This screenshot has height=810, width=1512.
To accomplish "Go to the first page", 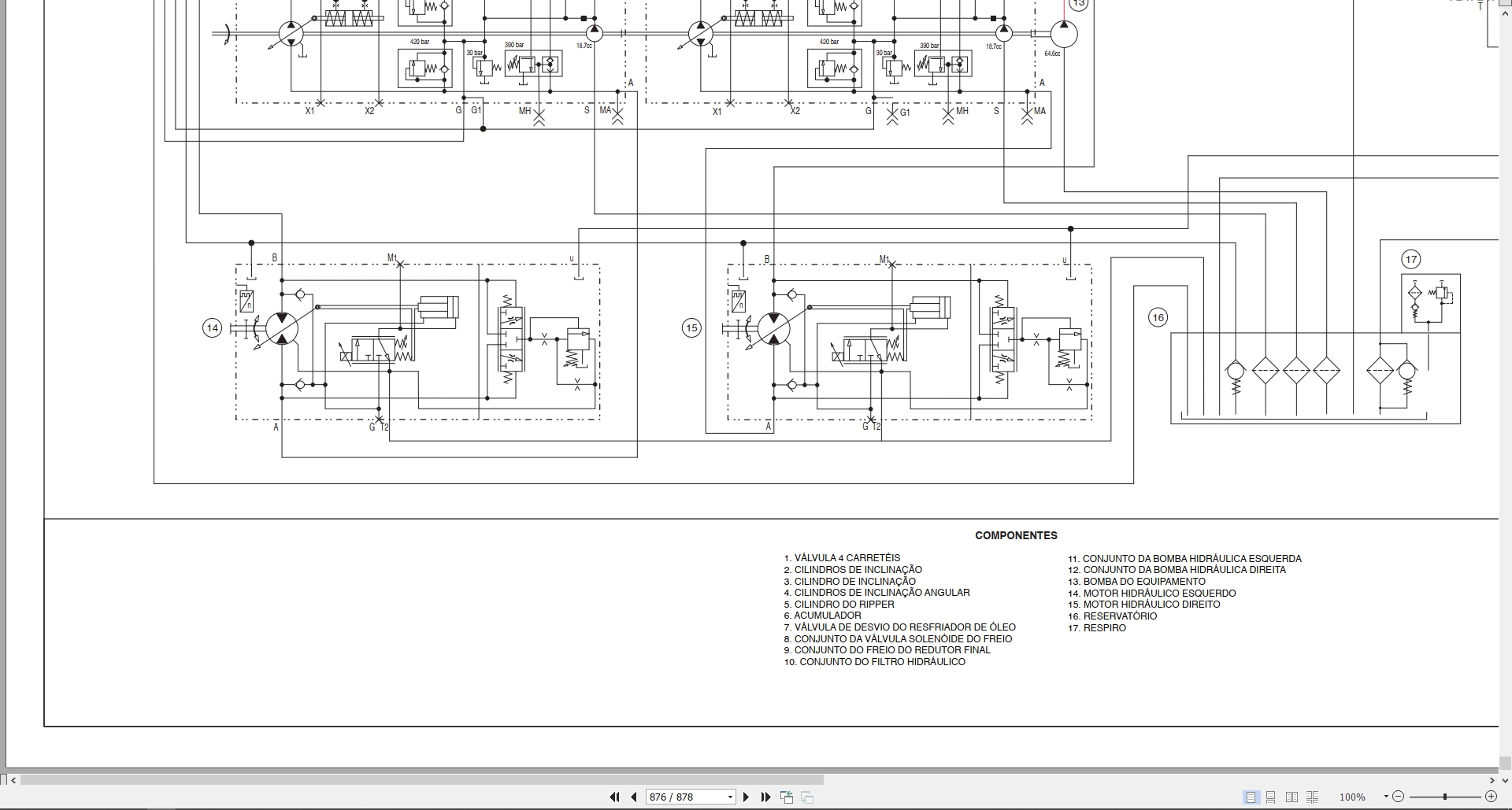I will click(x=614, y=797).
